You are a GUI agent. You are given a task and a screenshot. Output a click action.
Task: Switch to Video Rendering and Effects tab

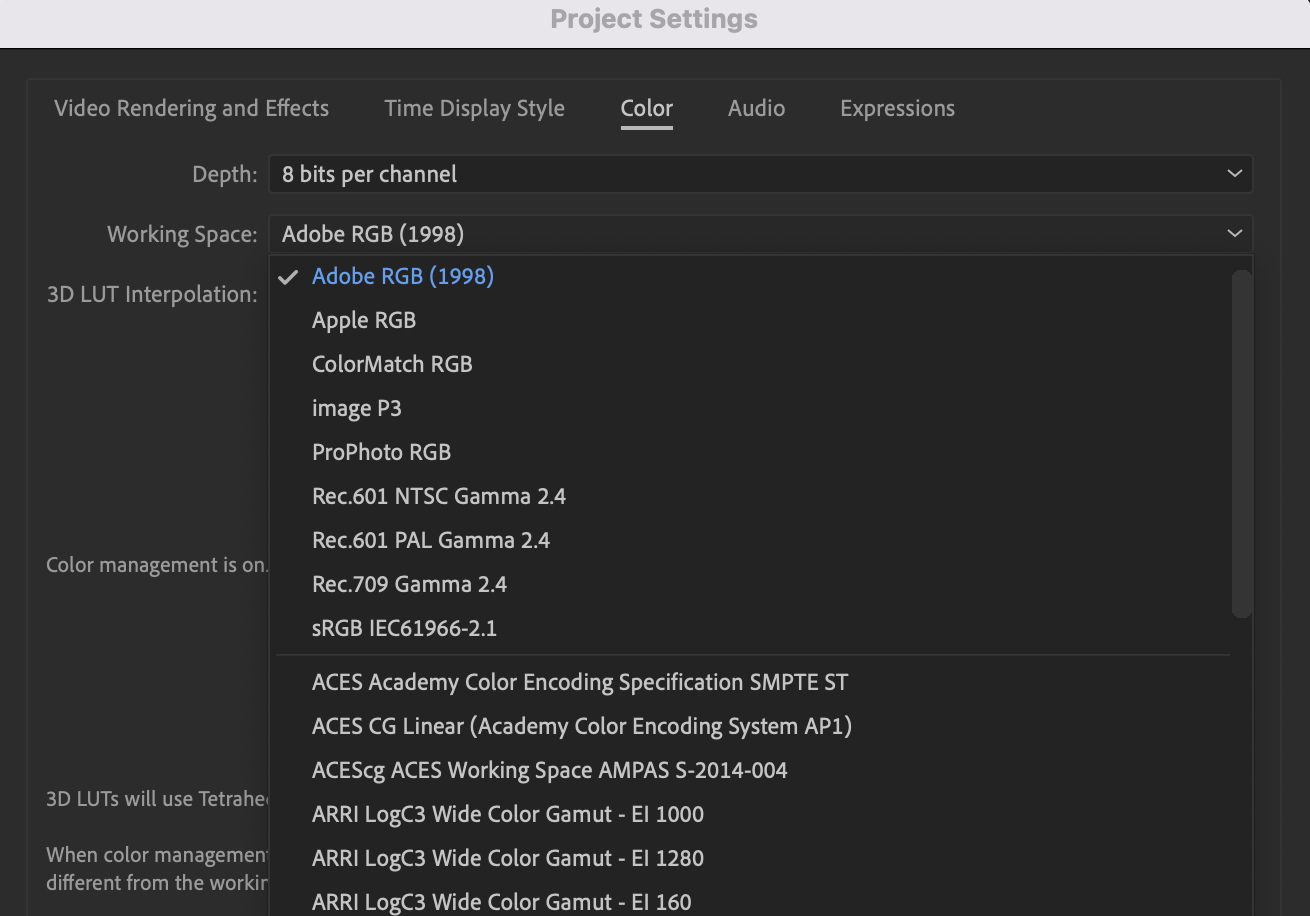coord(191,108)
